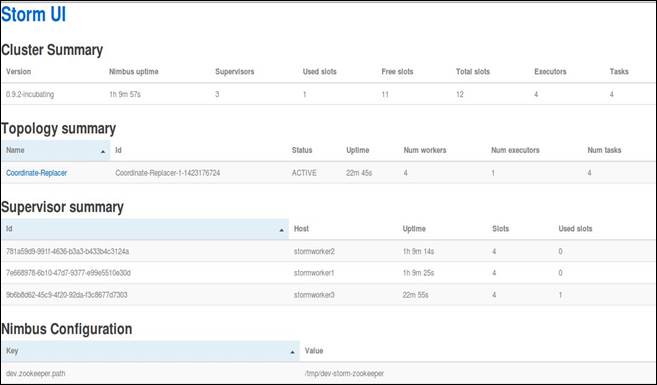Click the Topology summary heading
The height and width of the screenshot is (385, 657).
[x=59, y=129]
